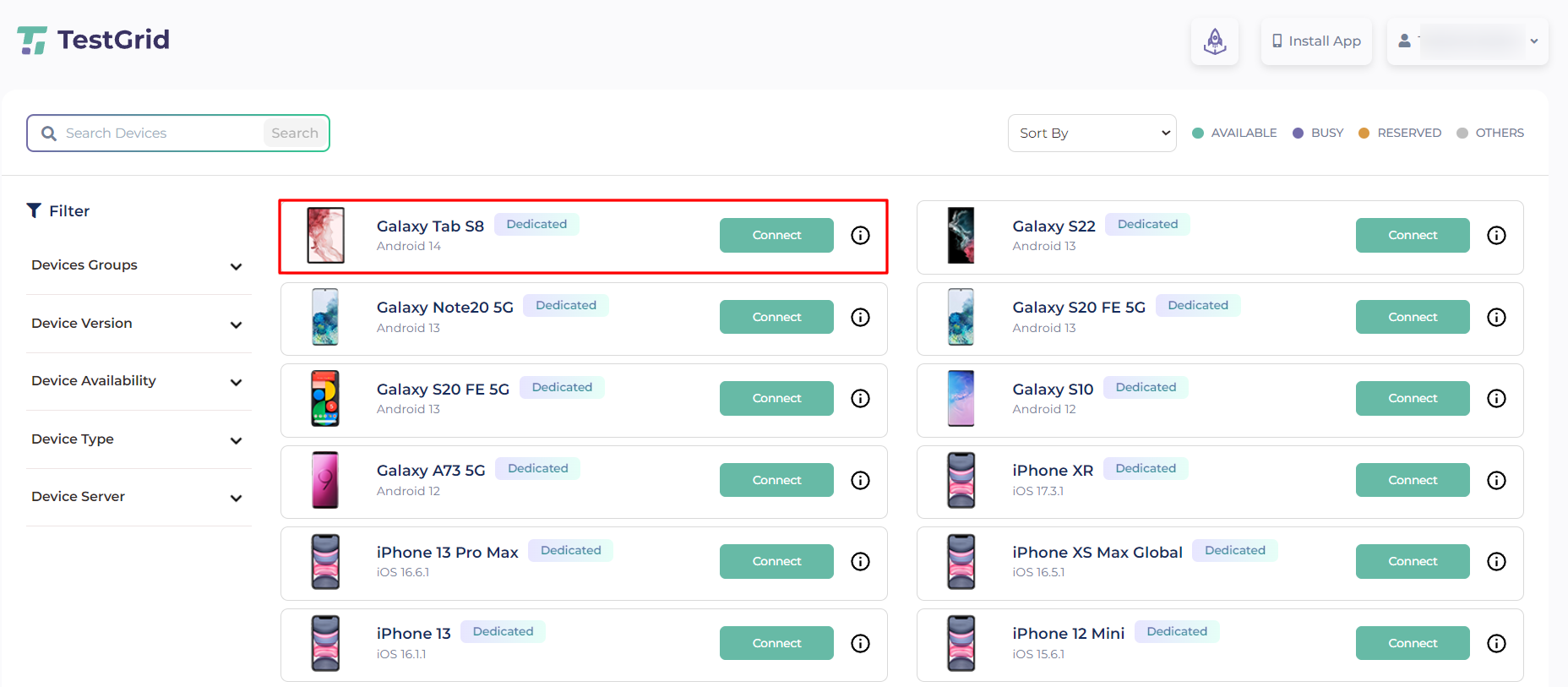Expand the Device Type filter
Viewport: 1568px width, 687px height.
click(138, 439)
